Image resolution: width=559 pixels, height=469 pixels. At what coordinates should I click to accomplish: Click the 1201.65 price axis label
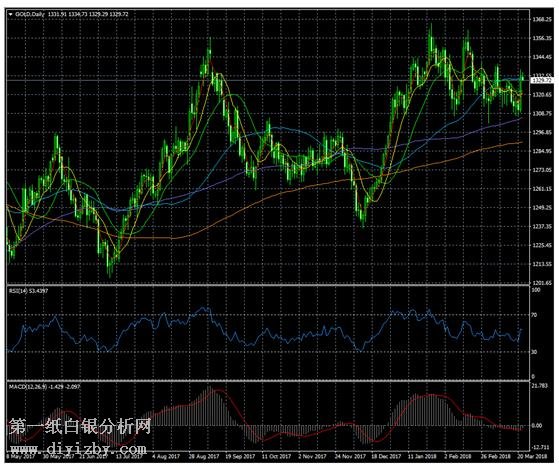point(542,283)
